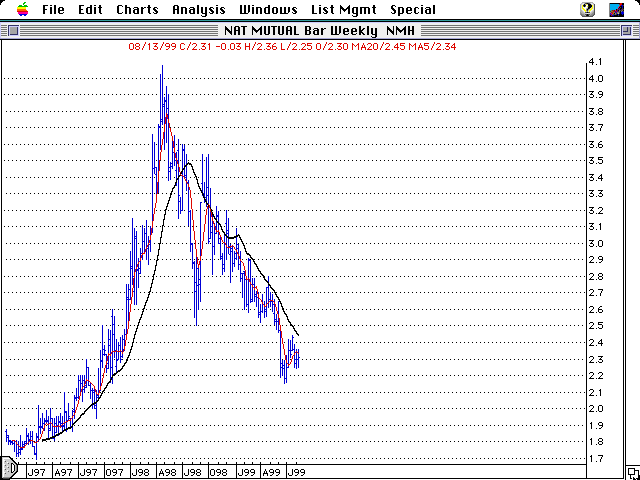Open the File menu

point(53,10)
